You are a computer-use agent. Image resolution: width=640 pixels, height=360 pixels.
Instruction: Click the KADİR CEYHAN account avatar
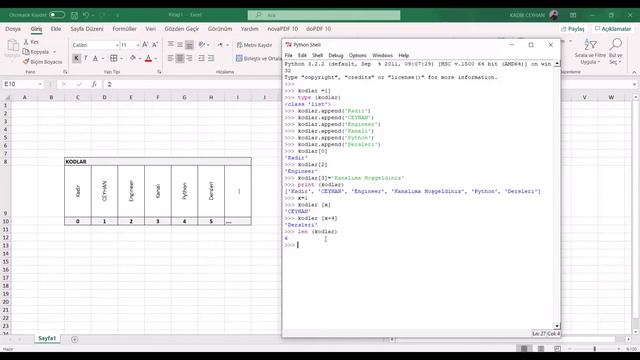point(553,15)
